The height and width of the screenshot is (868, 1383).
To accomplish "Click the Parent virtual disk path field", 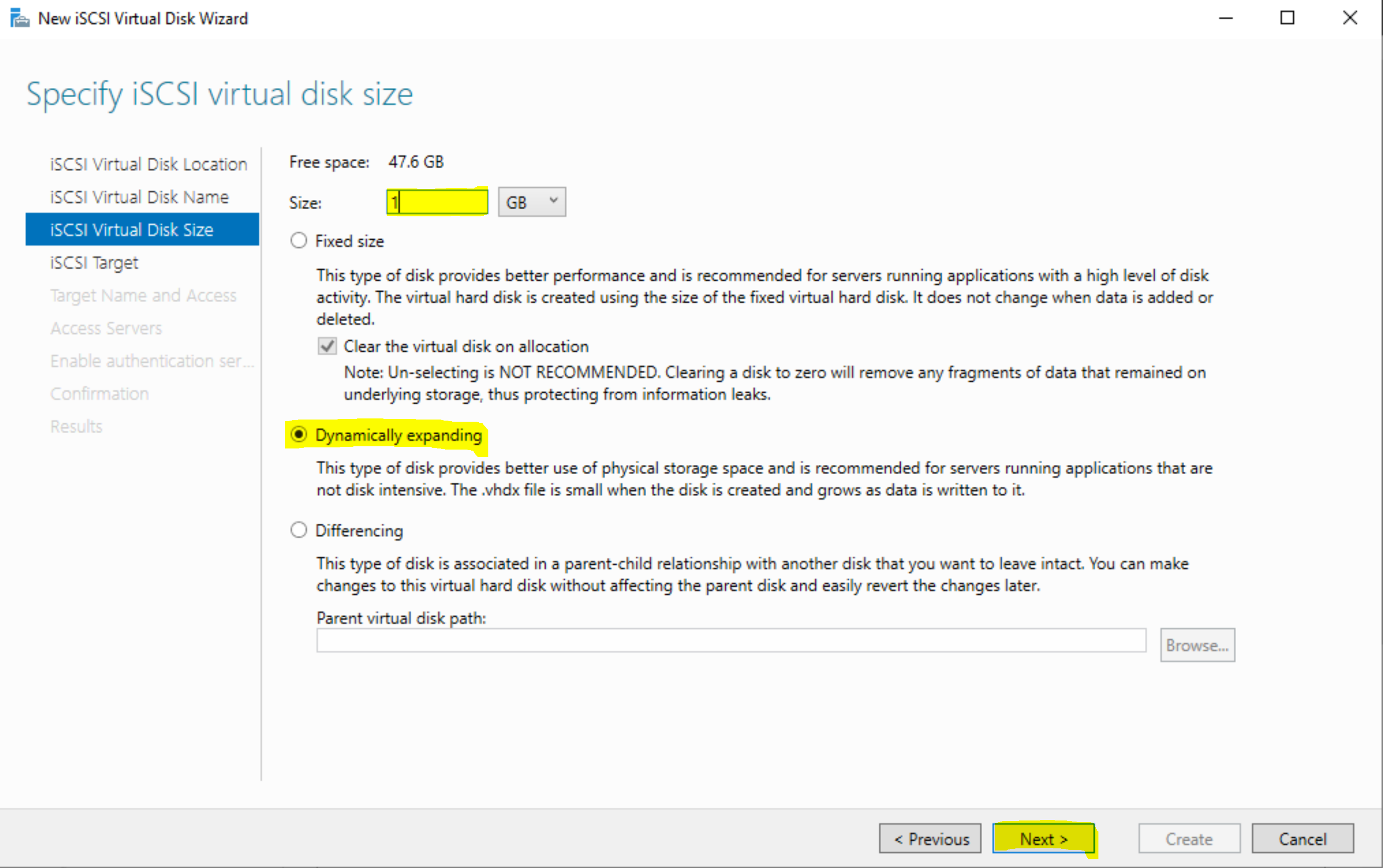I will (x=731, y=641).
